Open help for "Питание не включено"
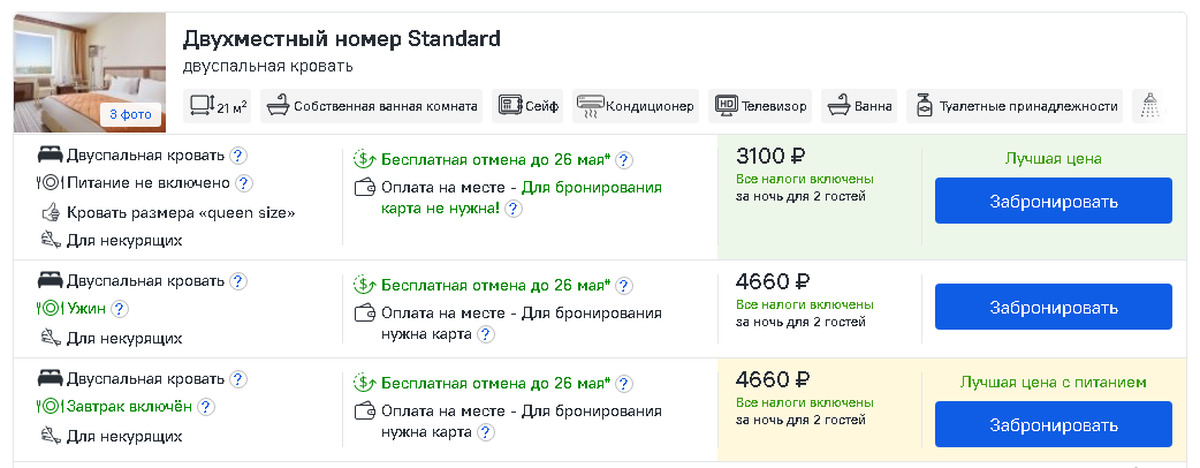 pos(243,184)
